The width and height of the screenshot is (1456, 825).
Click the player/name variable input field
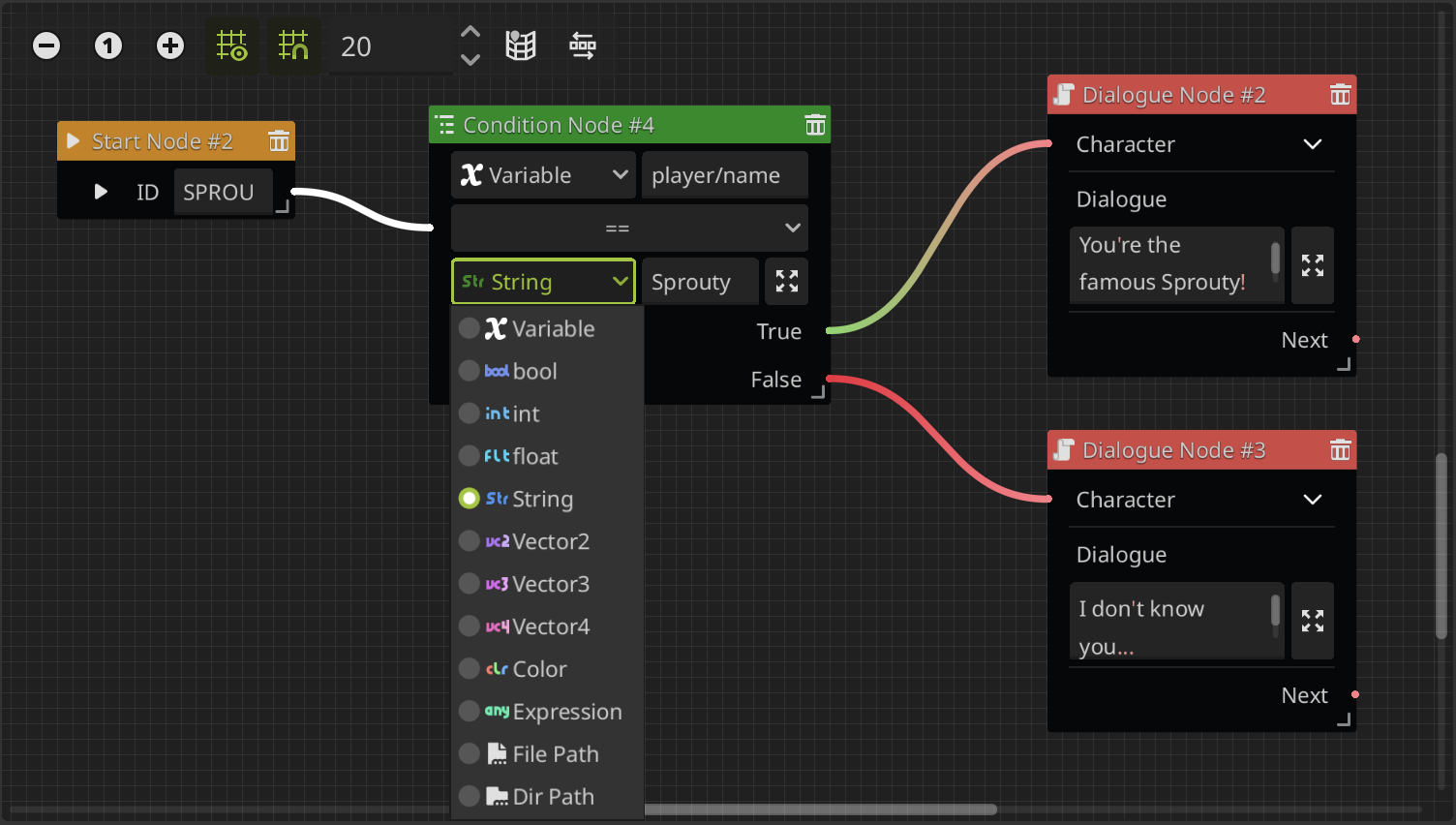point(724,175)
